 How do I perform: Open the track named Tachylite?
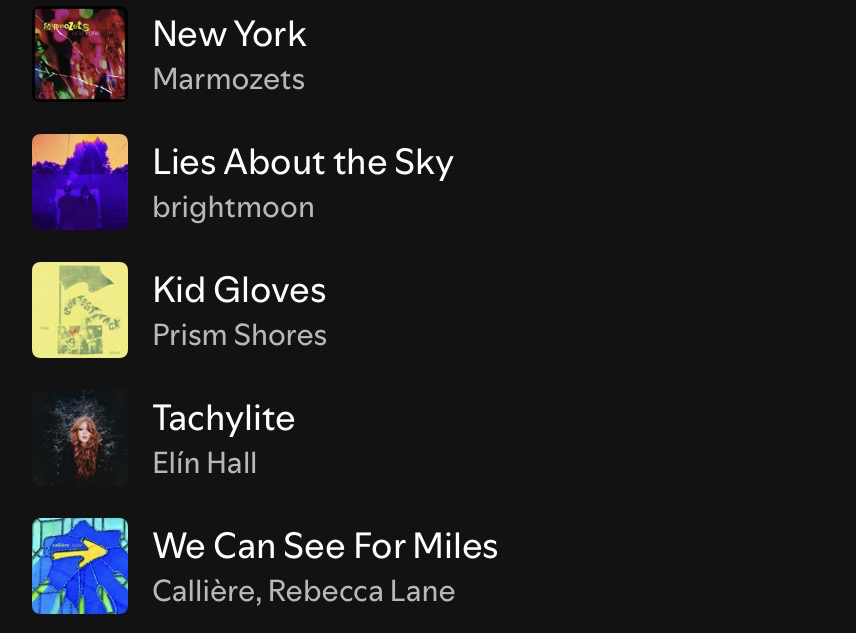[223, 418]
